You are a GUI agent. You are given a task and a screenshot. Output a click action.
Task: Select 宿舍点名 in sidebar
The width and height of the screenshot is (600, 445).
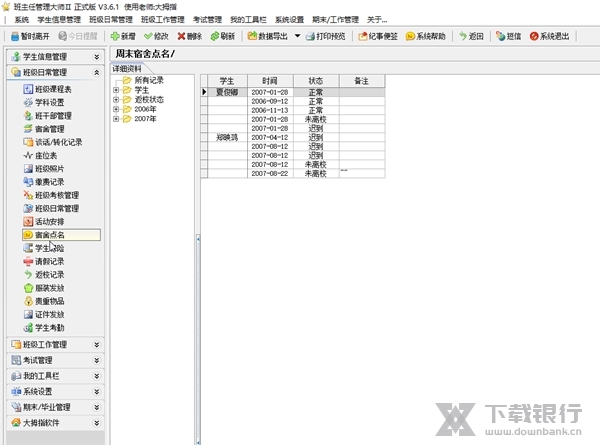61,235
